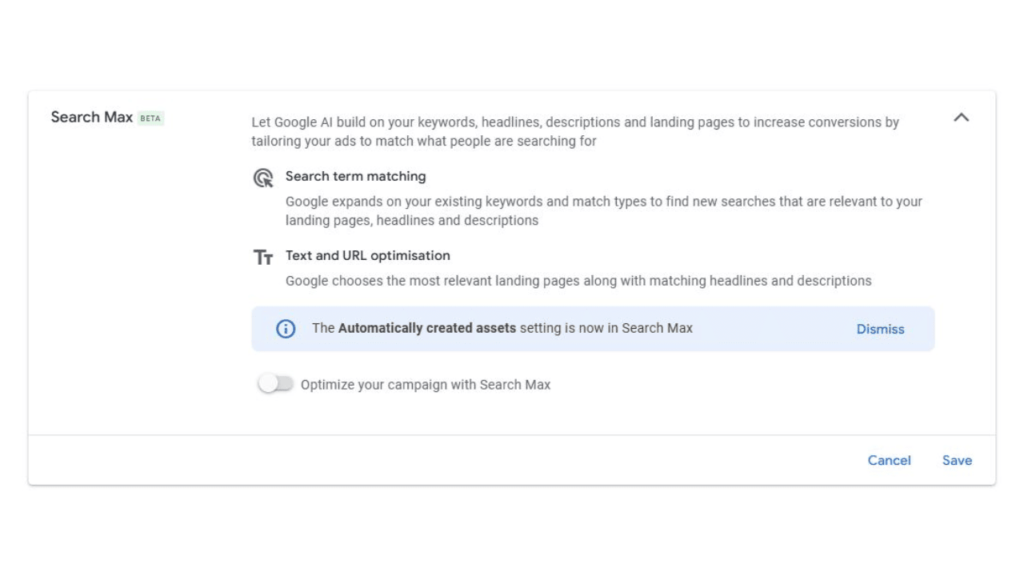Collapse the Search Max panel with the chevron
Viewport: 1024px width, 576px height.
(961, 117)
